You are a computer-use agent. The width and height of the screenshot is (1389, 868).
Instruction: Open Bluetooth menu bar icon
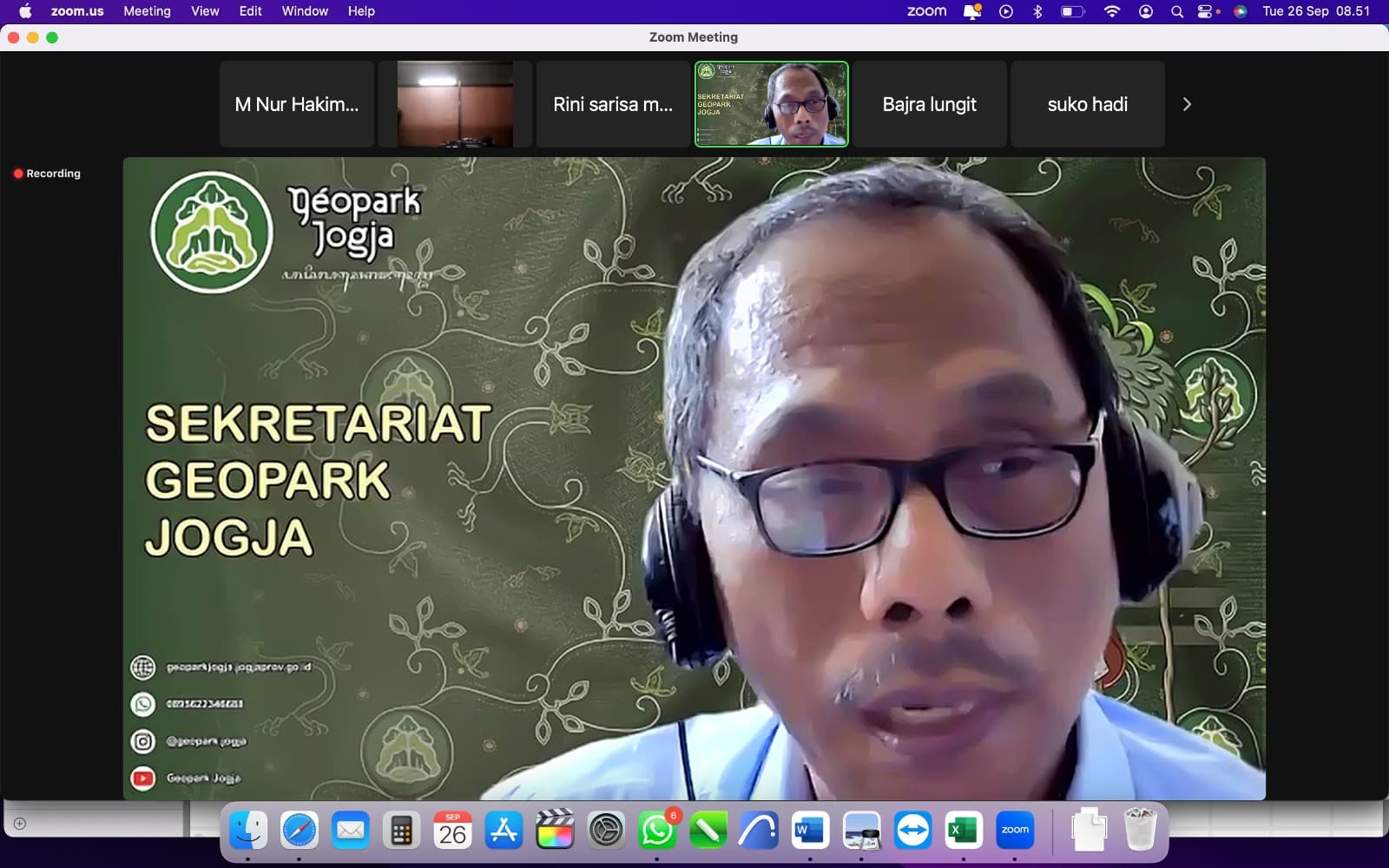[x=1037, y=11]
